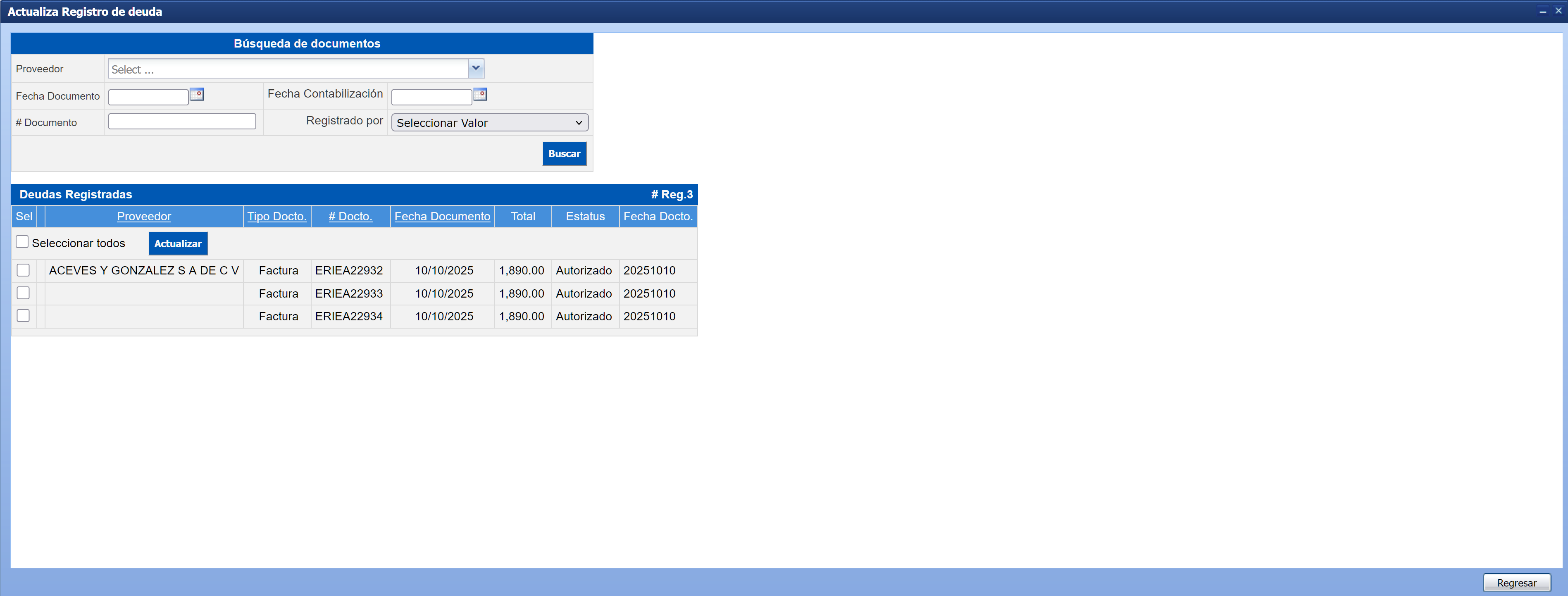Viewport: 1568px width, 596px height.
Task: Check the box for invoice ERIEA22933
Action: 23,293
